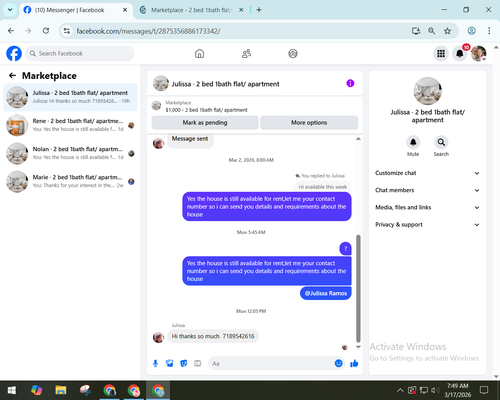
Task: Click the Search Facebook field
Action: point(80,53)
